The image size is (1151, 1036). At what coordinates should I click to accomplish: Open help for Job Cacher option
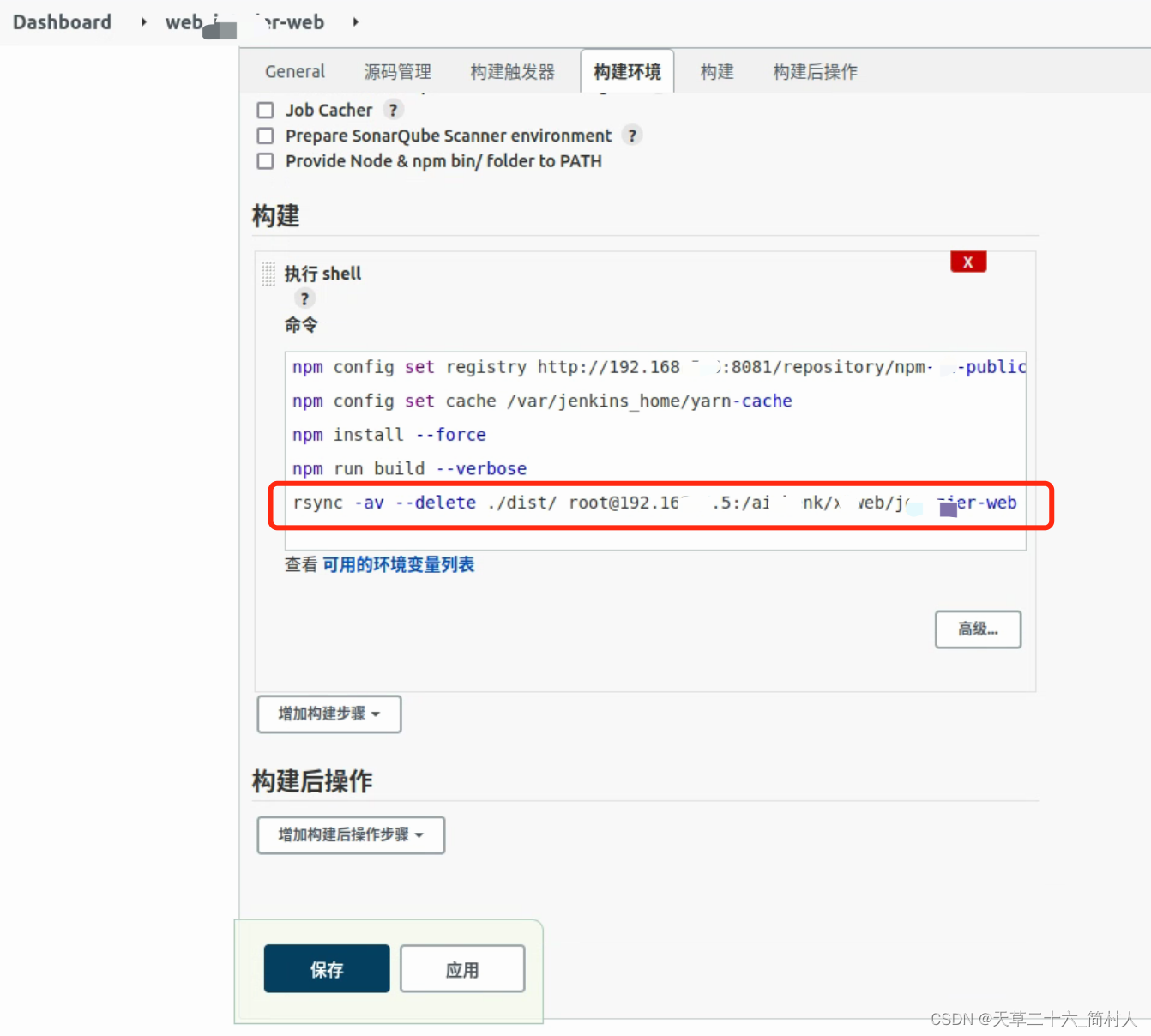click(393, 110)
